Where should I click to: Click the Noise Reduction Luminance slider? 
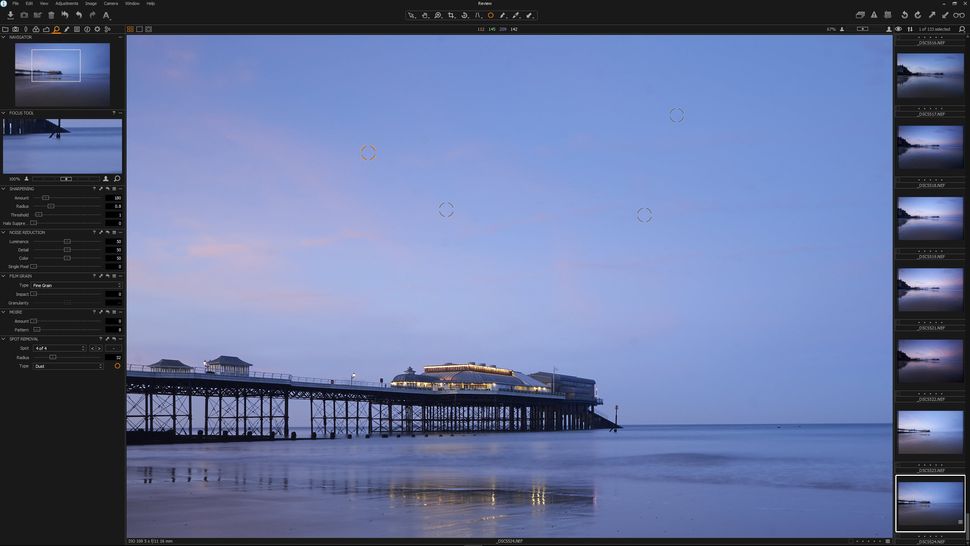click(x=68, y=242)
